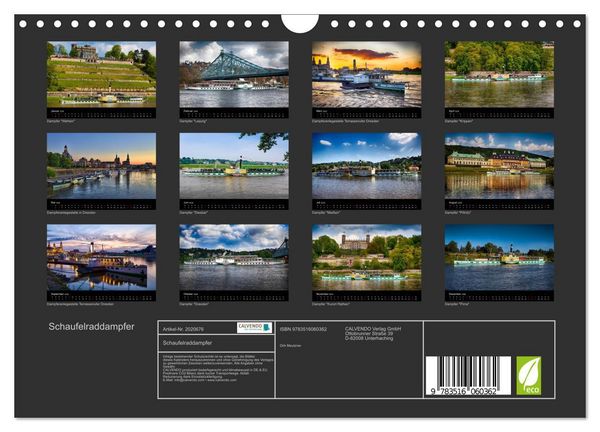
Task: Click the Dampfer "Pirna" caption
Action: tap(457, 304)
